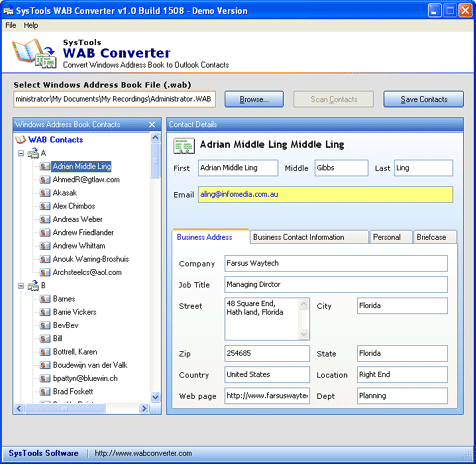This screenshot has height=465, width=476.
Task: Click the WAB Contacts book icon
Action: point(20,140)
